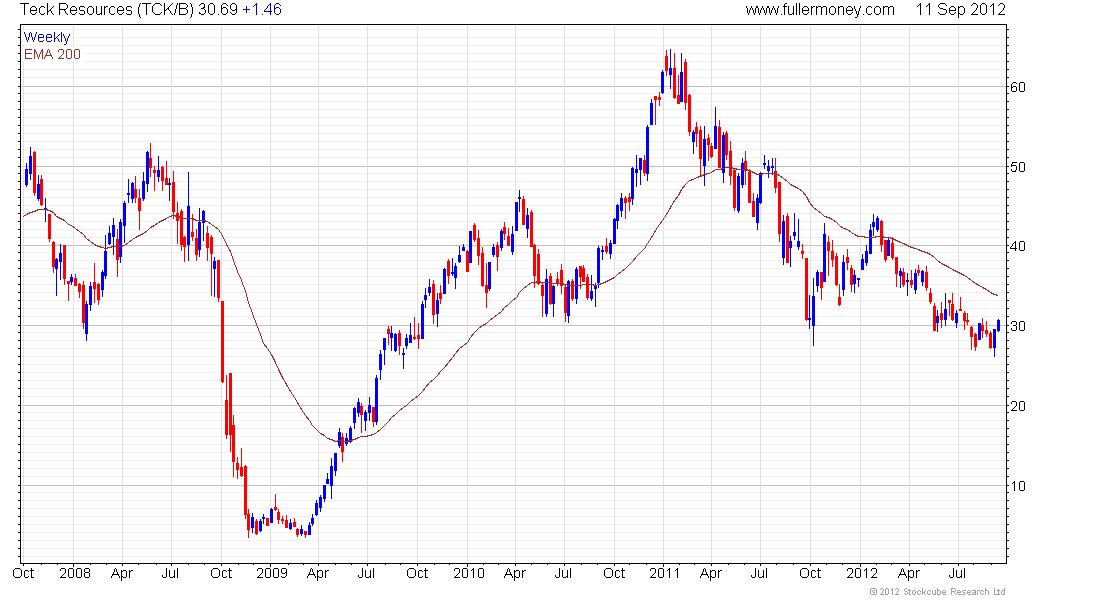Screen dimensions: 1100x600
Task: Click the date '11 Sep 2012'
Action: click(960, 10)
